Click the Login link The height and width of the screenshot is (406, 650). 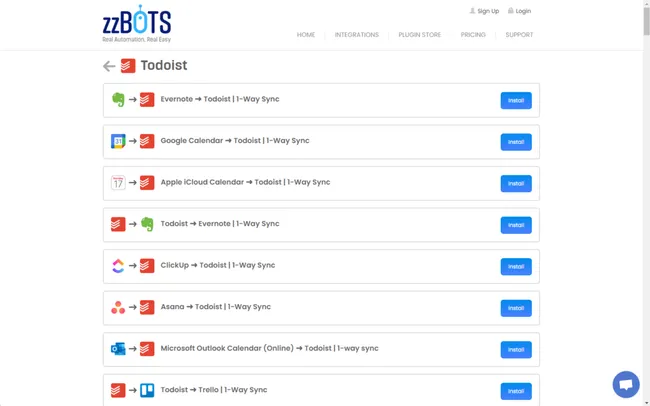click(x=523, y=11)
